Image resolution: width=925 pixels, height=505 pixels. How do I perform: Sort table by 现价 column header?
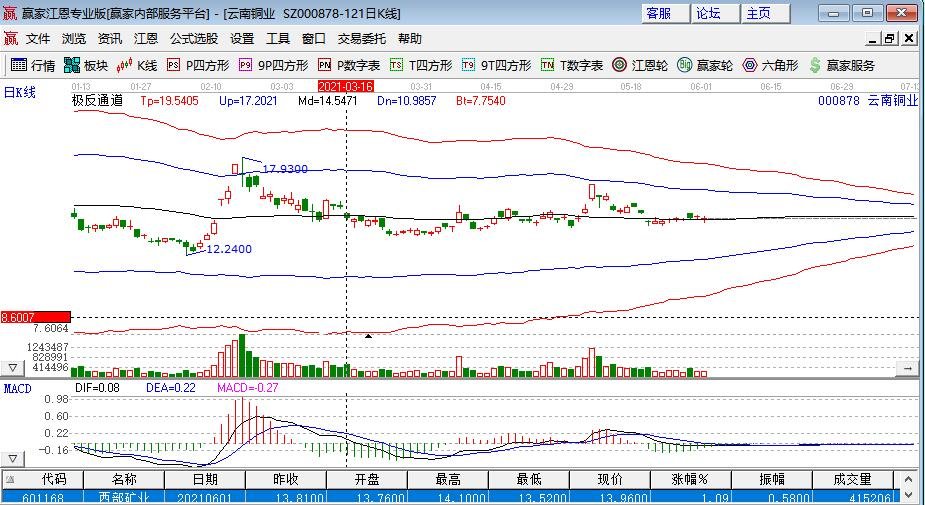[x=609, y=480]
